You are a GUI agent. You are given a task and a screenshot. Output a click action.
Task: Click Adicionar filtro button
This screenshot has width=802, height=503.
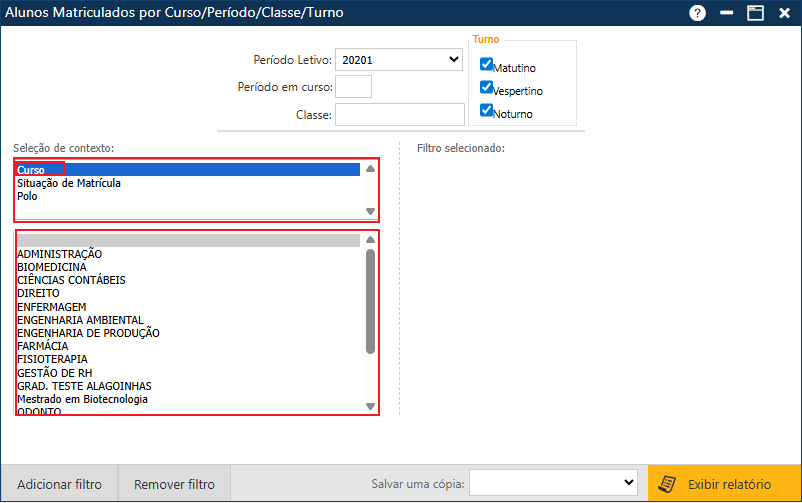(x=59, y=484)
